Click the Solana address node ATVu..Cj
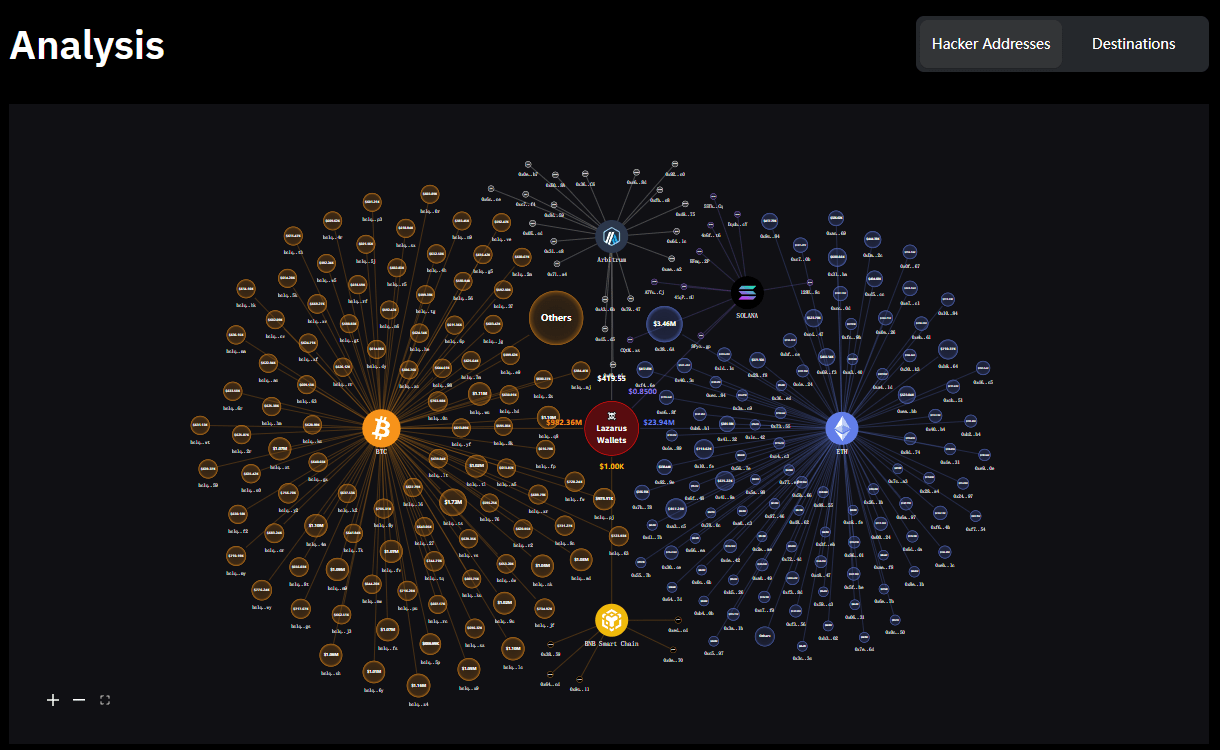This screenshot has width=1220, height=750. pos(654,282)
